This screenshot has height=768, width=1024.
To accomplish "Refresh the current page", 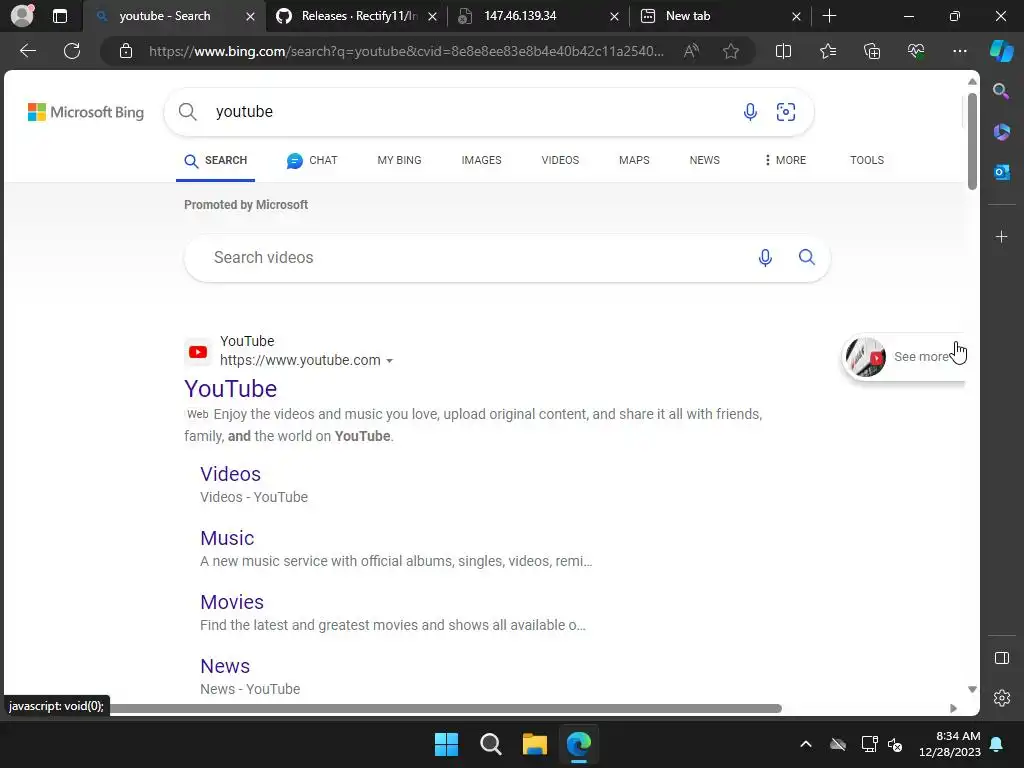I will 72,51.
